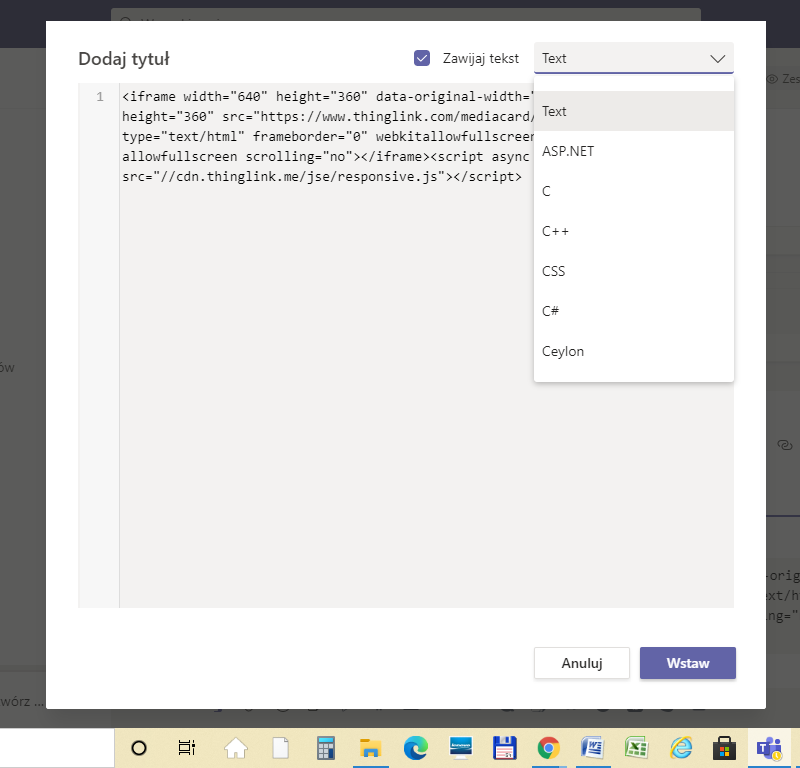Collapse the language dropdown showing Text

(x=633, y=58)
